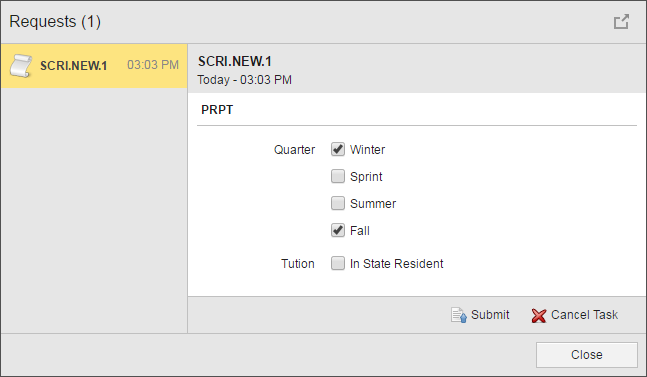This screenshot has width=647, height=377.
Task: Uncheck the Winter quarter checkbox
Action: pos(338,149)
